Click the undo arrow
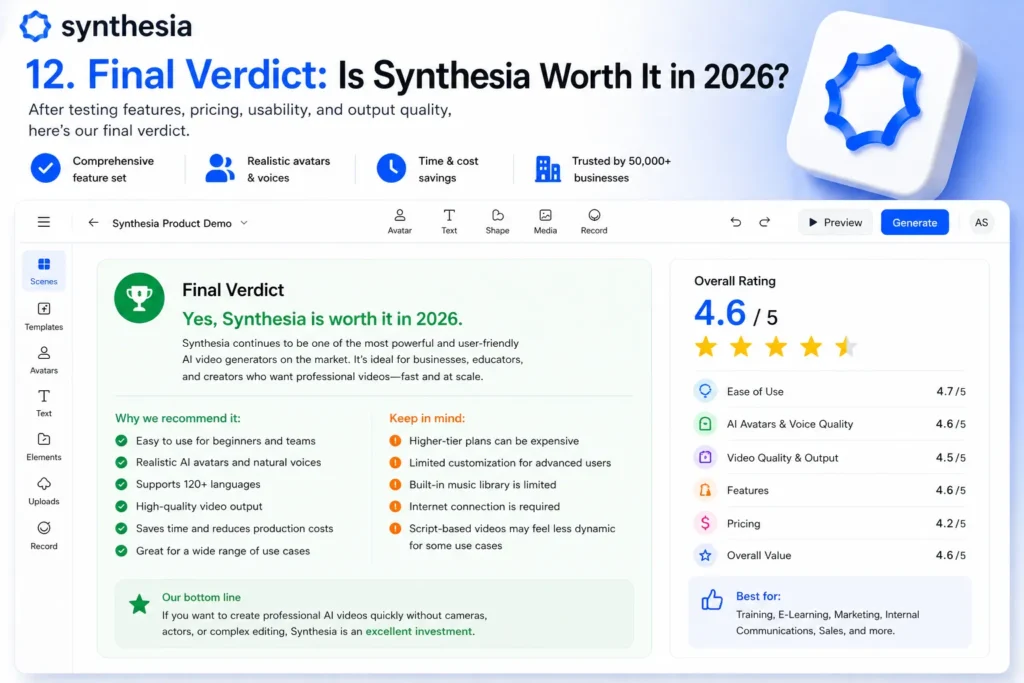The image size is (1024, 683). click(x=736, y=222)
